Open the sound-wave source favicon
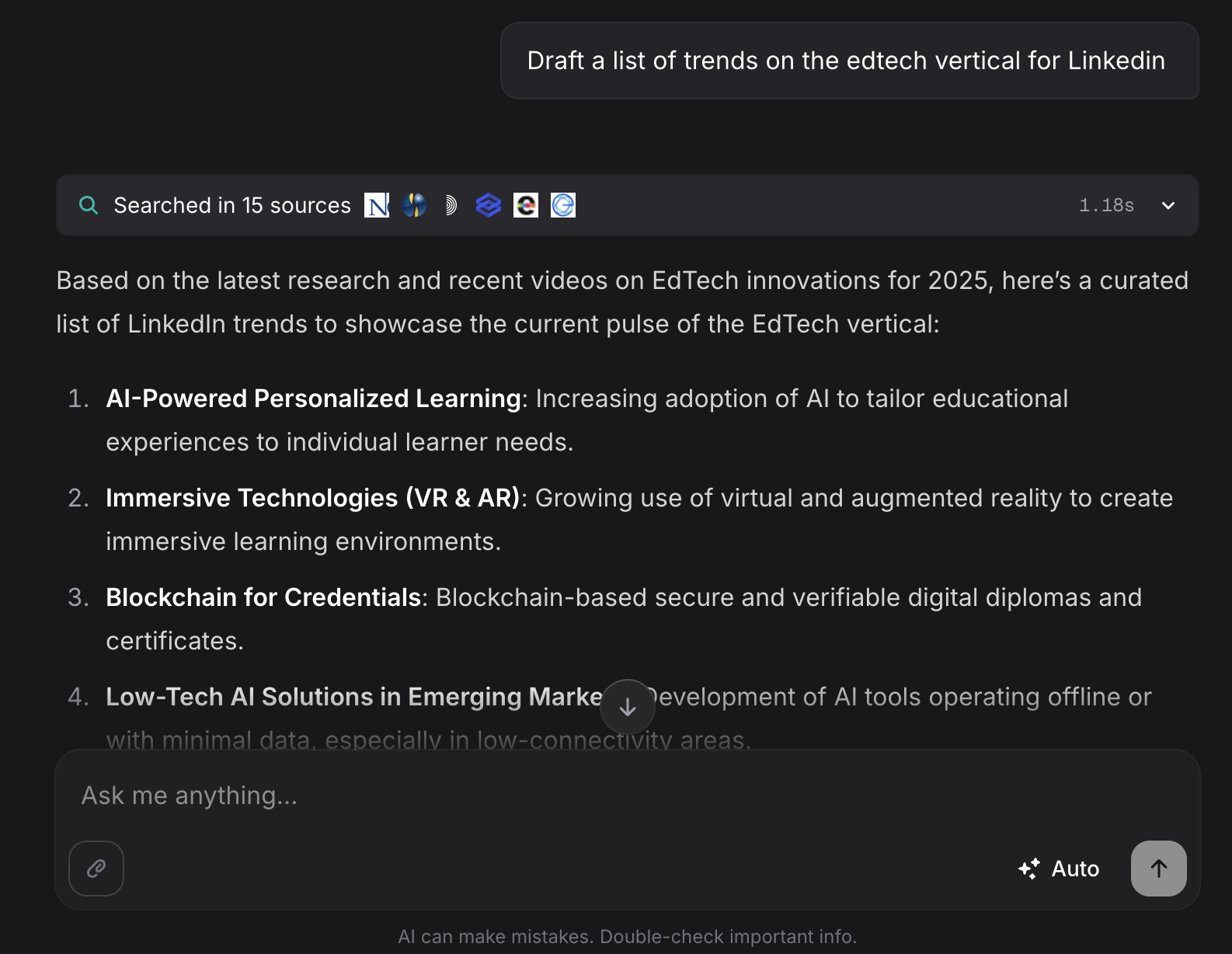Screen dimensions: 1232x954 [x=451, y=205]
